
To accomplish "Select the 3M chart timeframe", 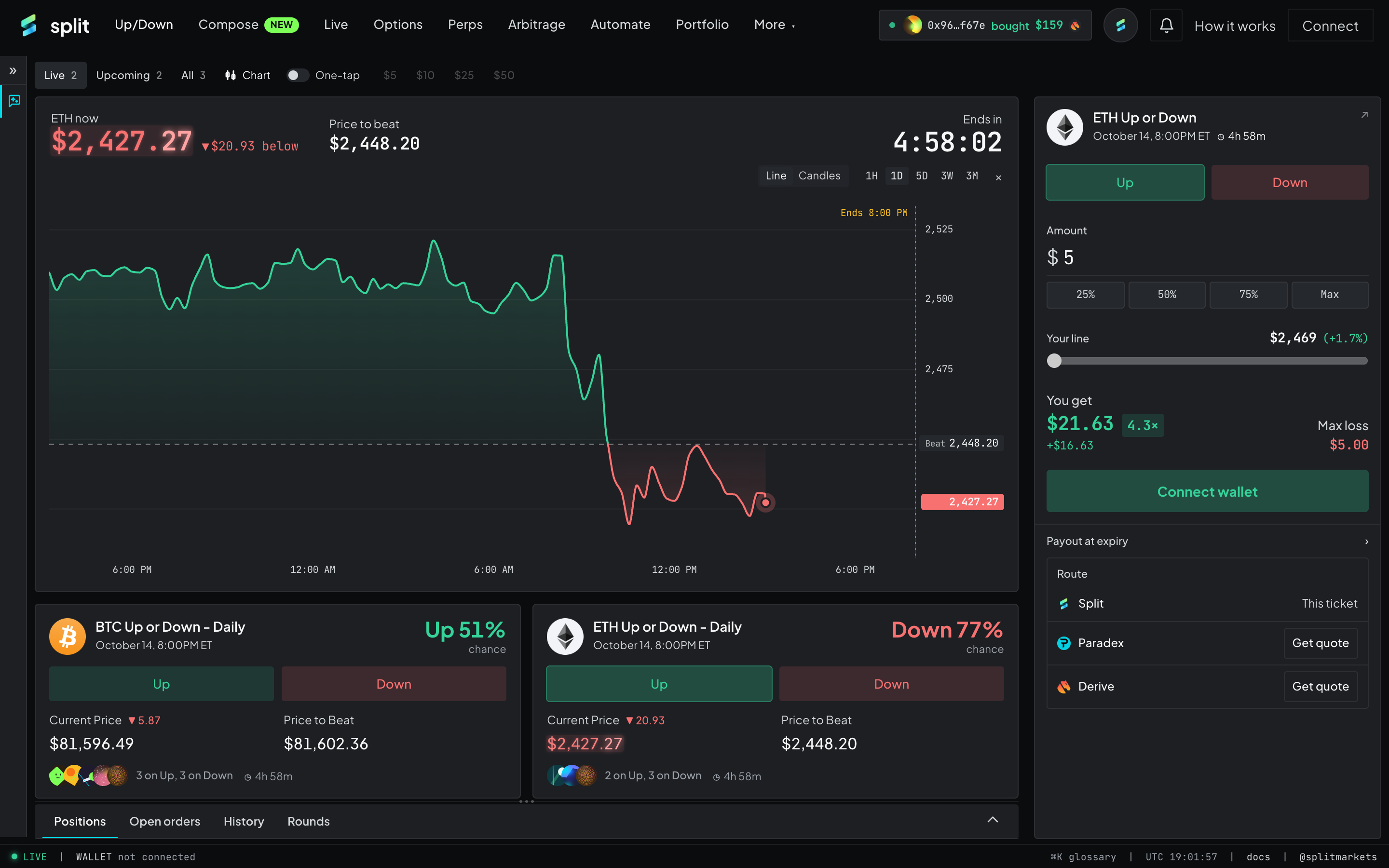I will 972,176.
